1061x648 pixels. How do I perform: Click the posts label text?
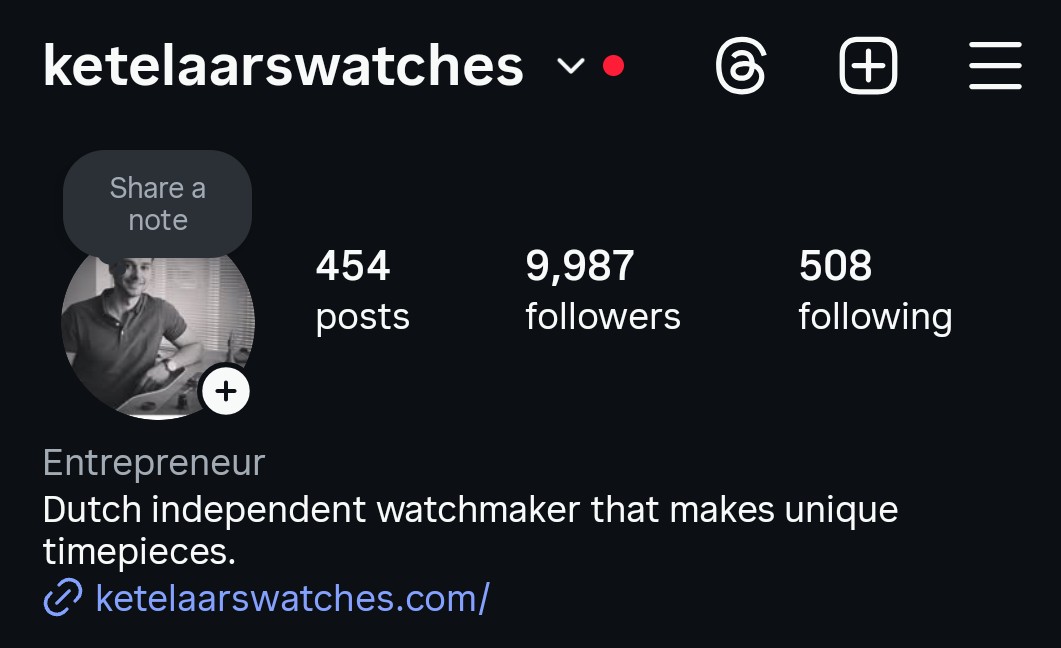[x=363, y=318]
